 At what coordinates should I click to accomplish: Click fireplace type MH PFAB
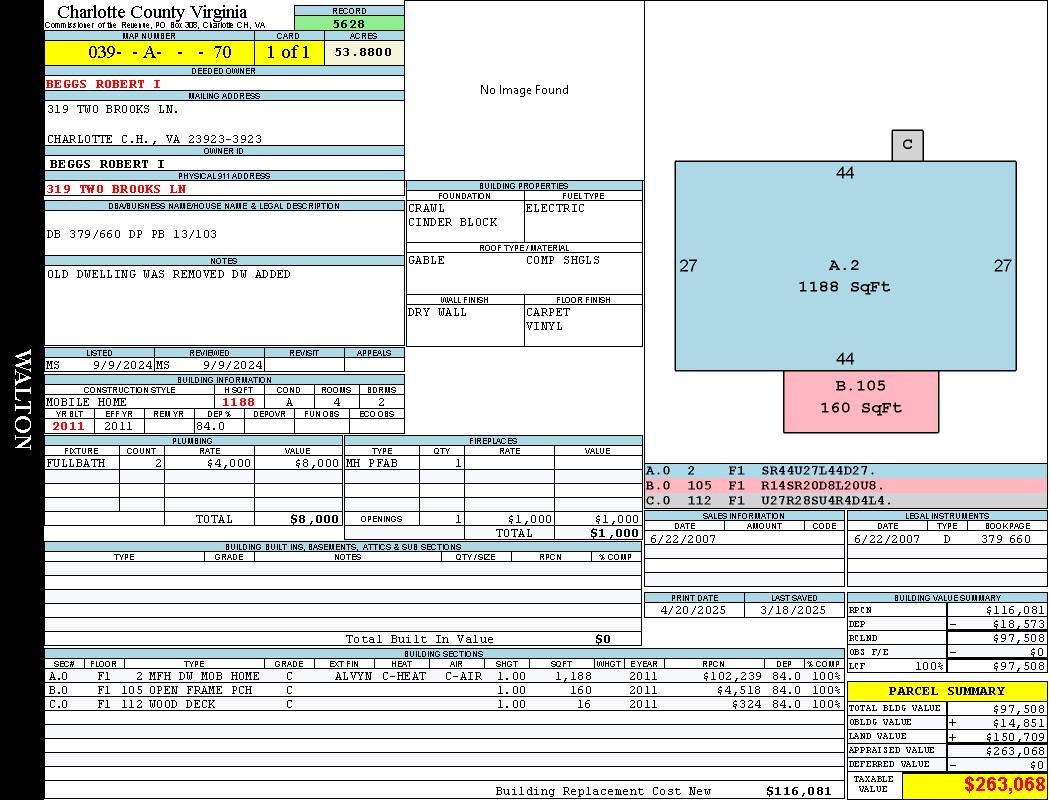pyautogui.click(x=372, y=463)
